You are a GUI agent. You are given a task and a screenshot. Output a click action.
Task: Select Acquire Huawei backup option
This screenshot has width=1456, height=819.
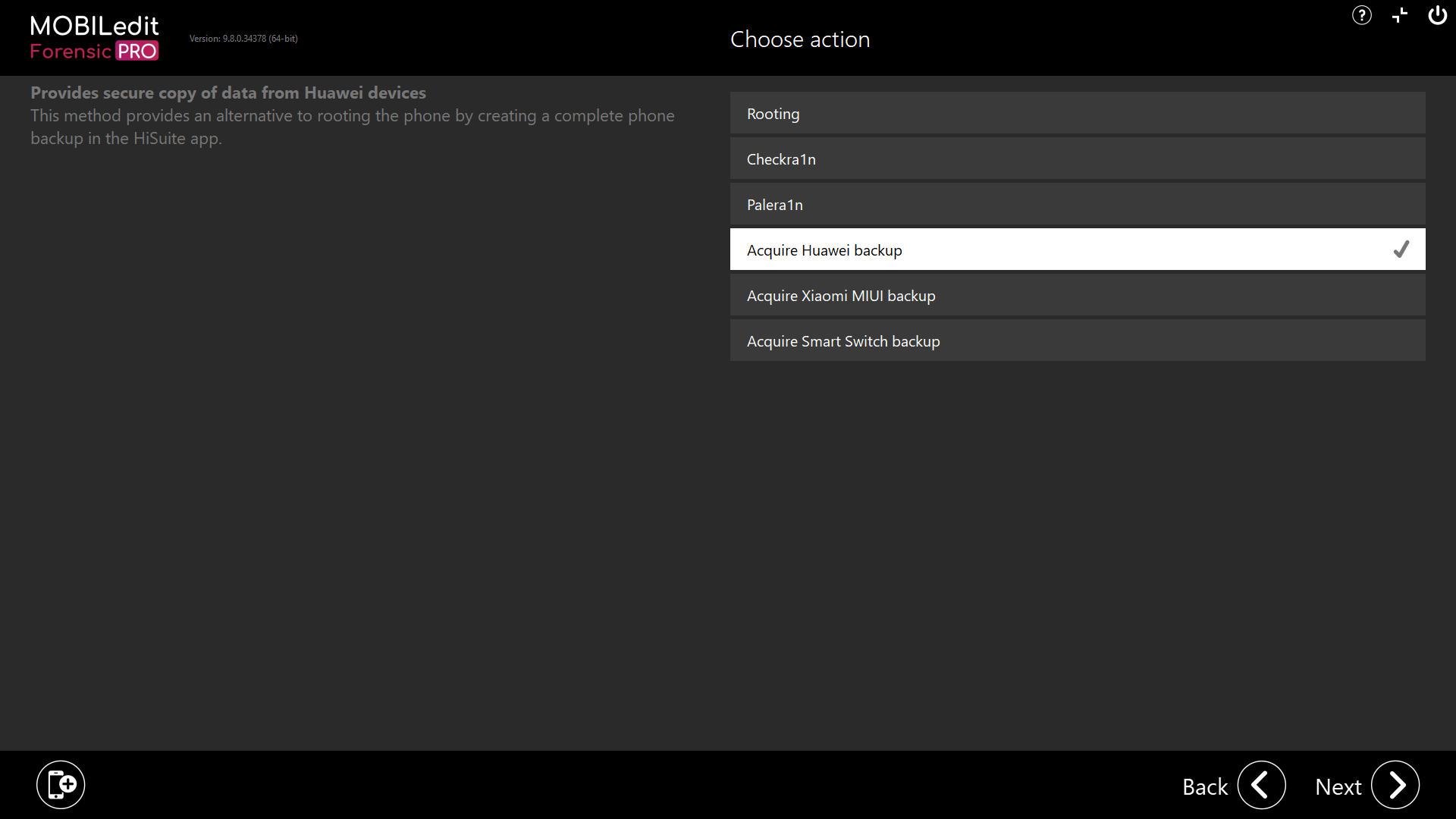coord(1078,249)
